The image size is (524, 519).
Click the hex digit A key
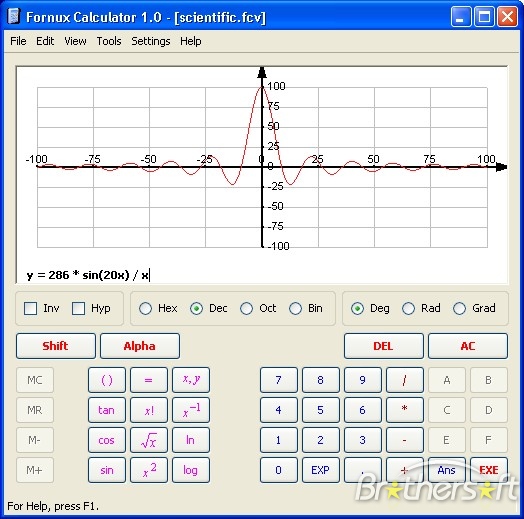coord(447,380)
